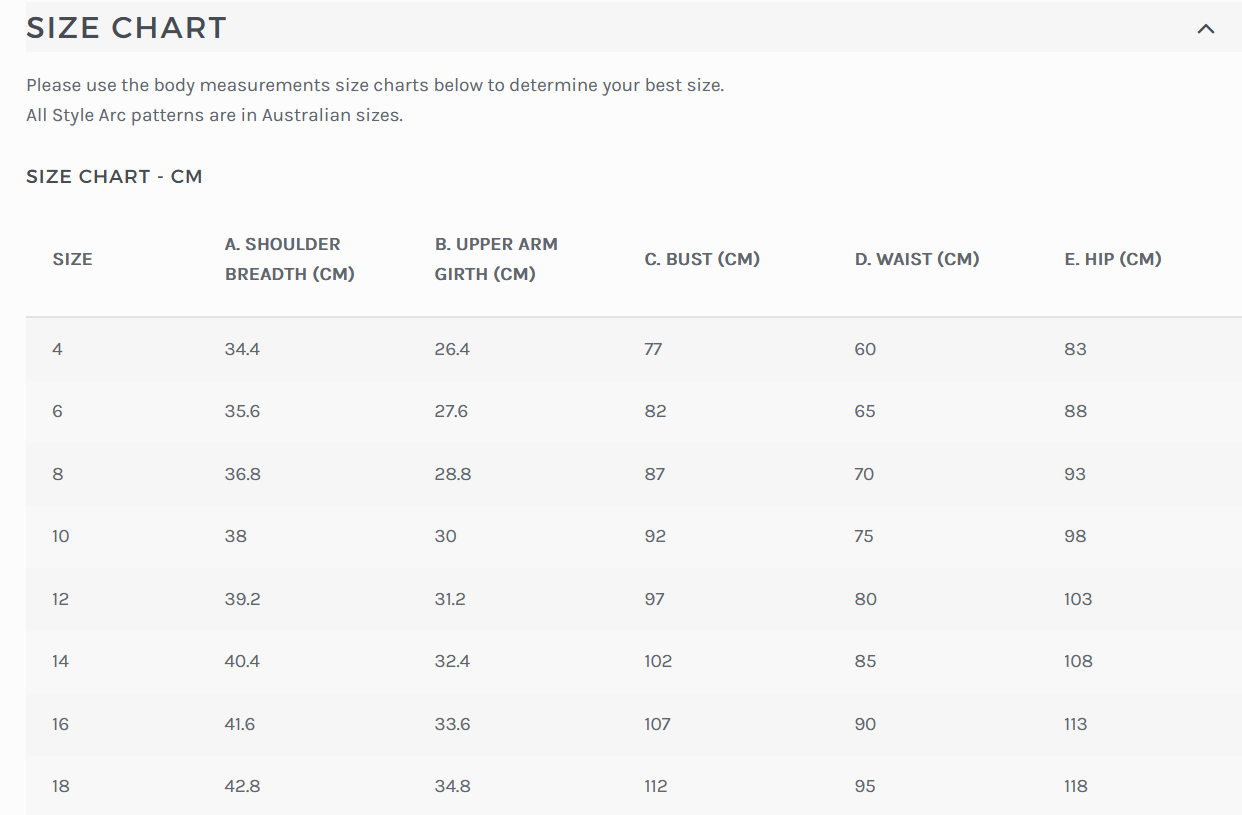Click size 18 at bottom of the chart
This screenshot has height=815, width=1242.
pyautogui.click(x=60, y=786)
